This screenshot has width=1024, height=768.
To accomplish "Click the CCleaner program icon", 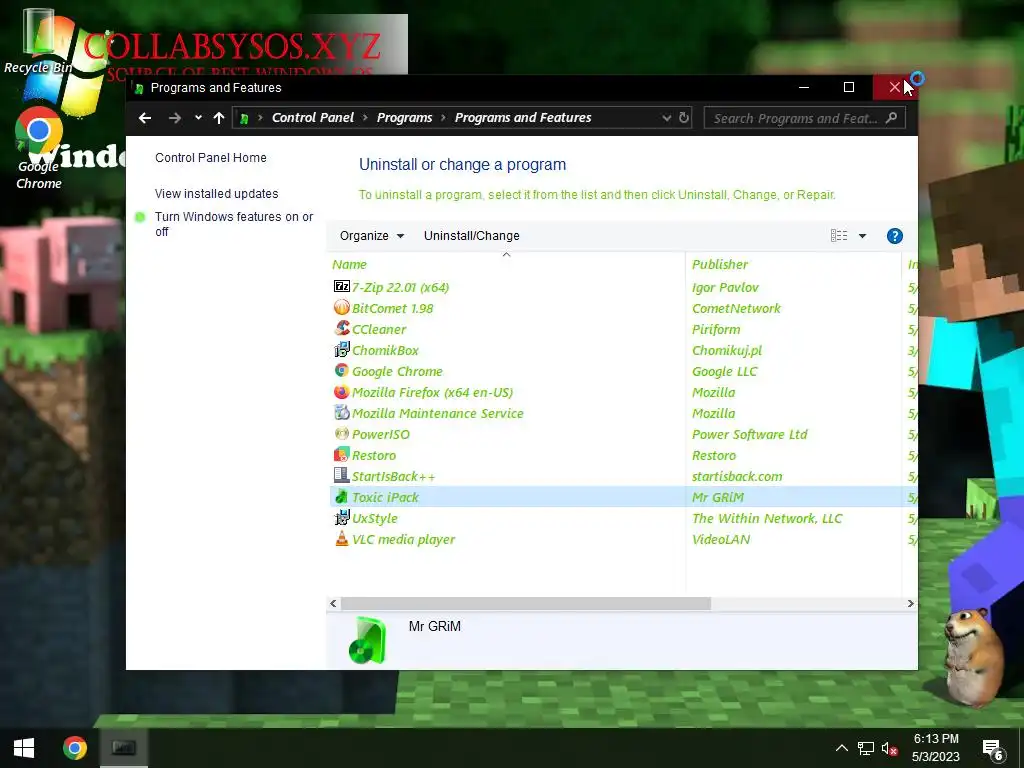I will tap(342, 328).
